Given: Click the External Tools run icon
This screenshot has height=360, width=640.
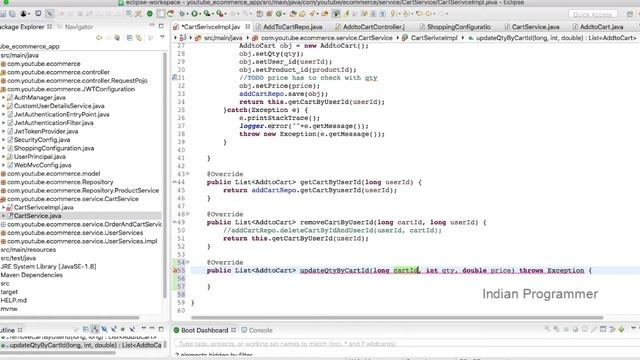Looking at the screenshot, I should point(220,14).
